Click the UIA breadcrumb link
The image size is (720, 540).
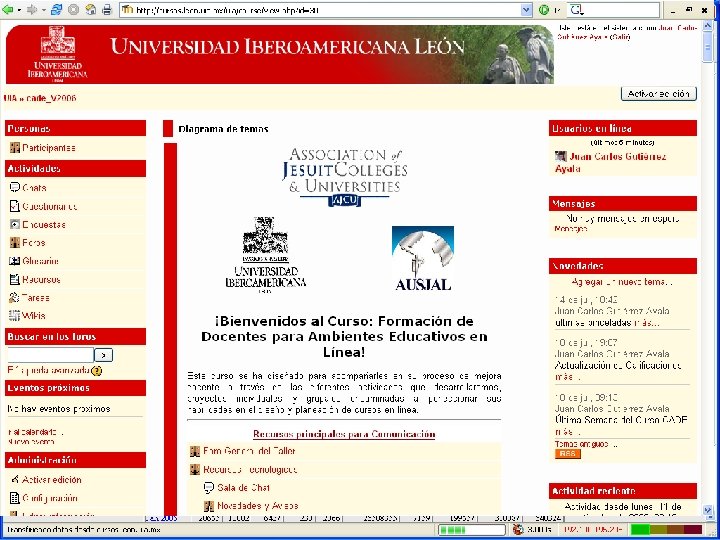(10, 98)
